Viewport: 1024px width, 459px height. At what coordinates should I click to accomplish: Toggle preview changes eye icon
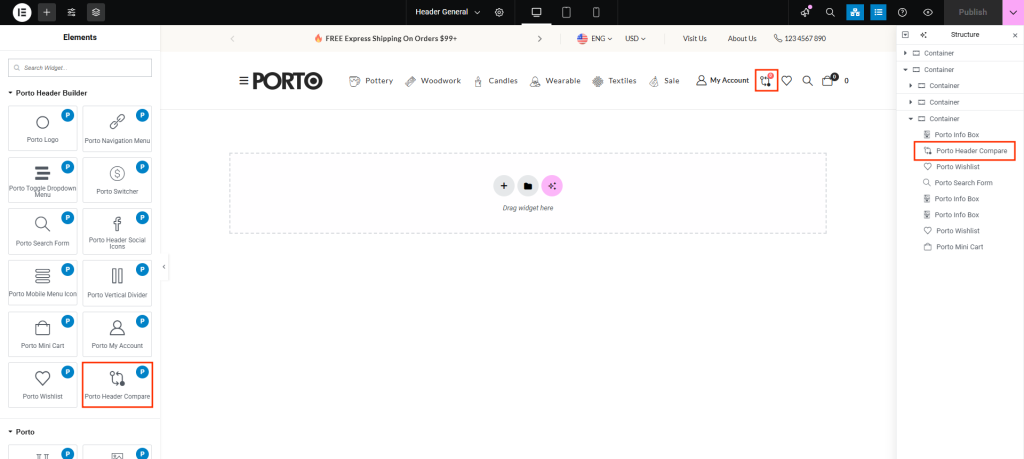pos(928,12)
